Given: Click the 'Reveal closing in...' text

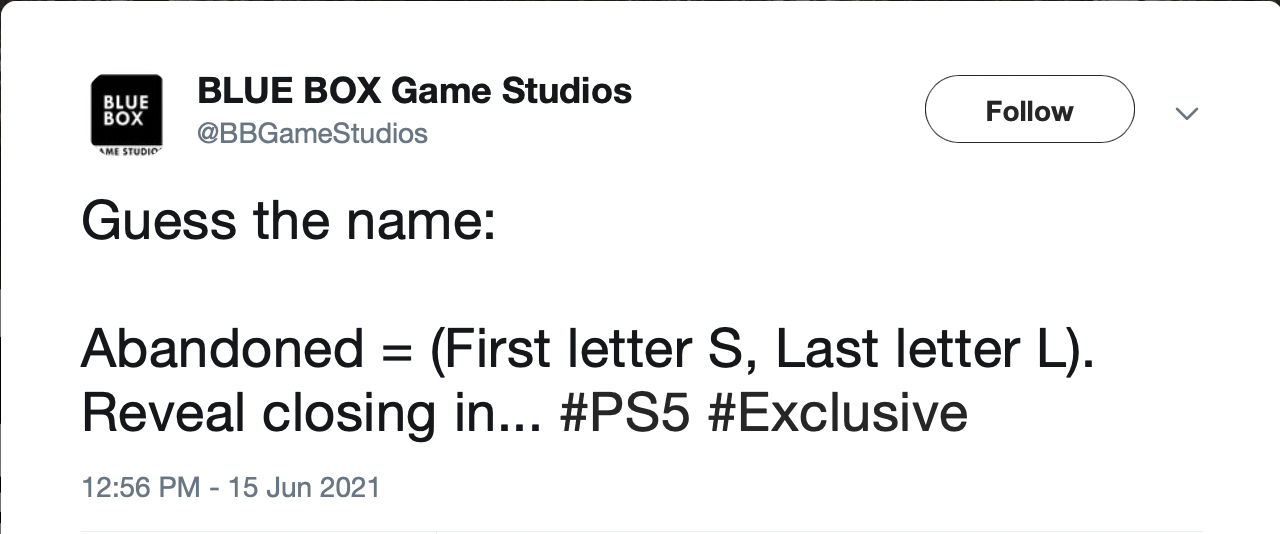Looking at the screenshot, I should (312, 413).
